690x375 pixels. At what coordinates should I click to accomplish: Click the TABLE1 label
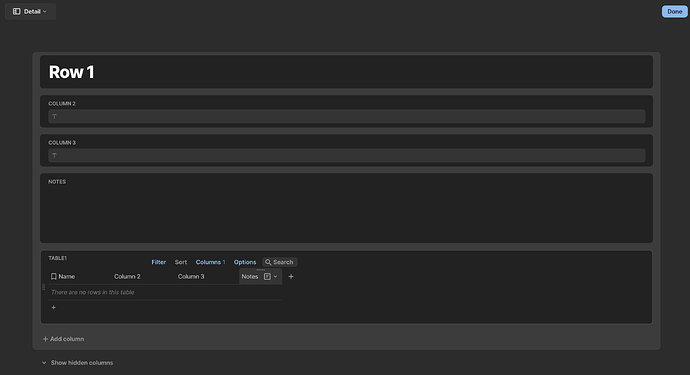[x=58, y=258]
